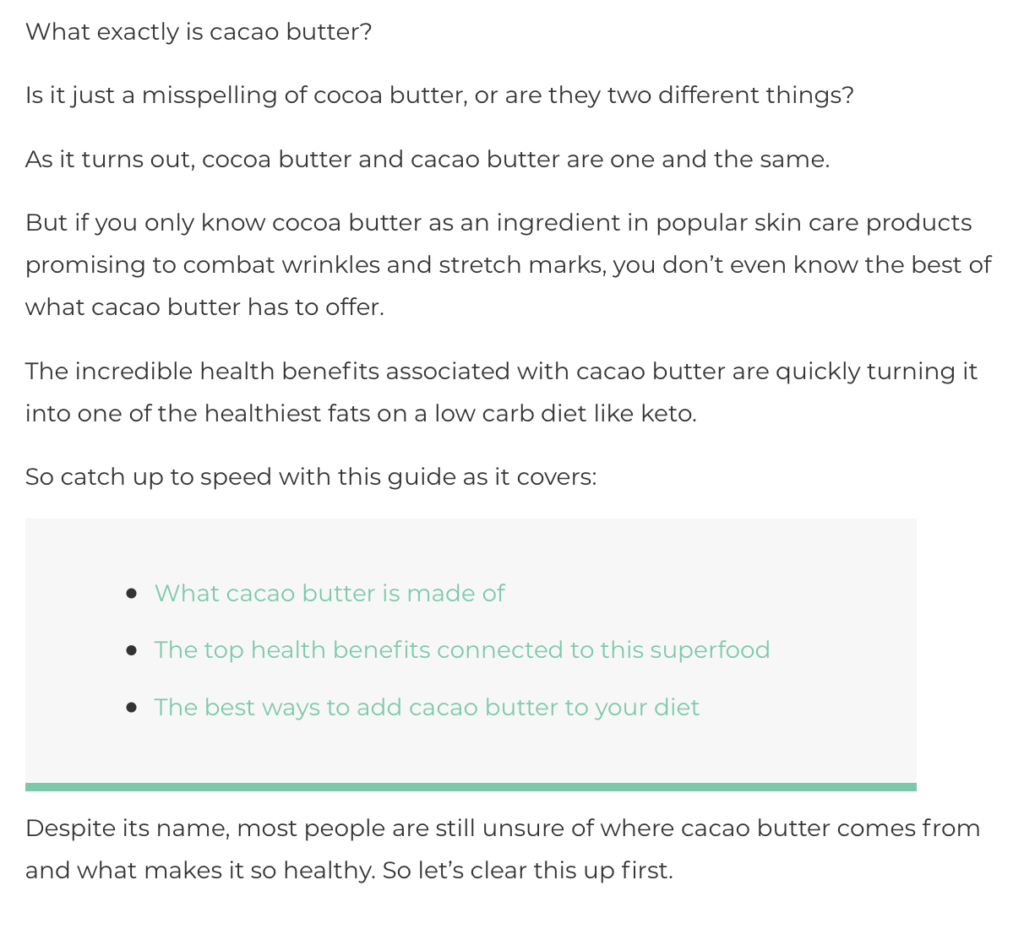Click the line 'So catch up to speed'
The width and height of the screenshot is (1024, 929).
coord(311,477)
